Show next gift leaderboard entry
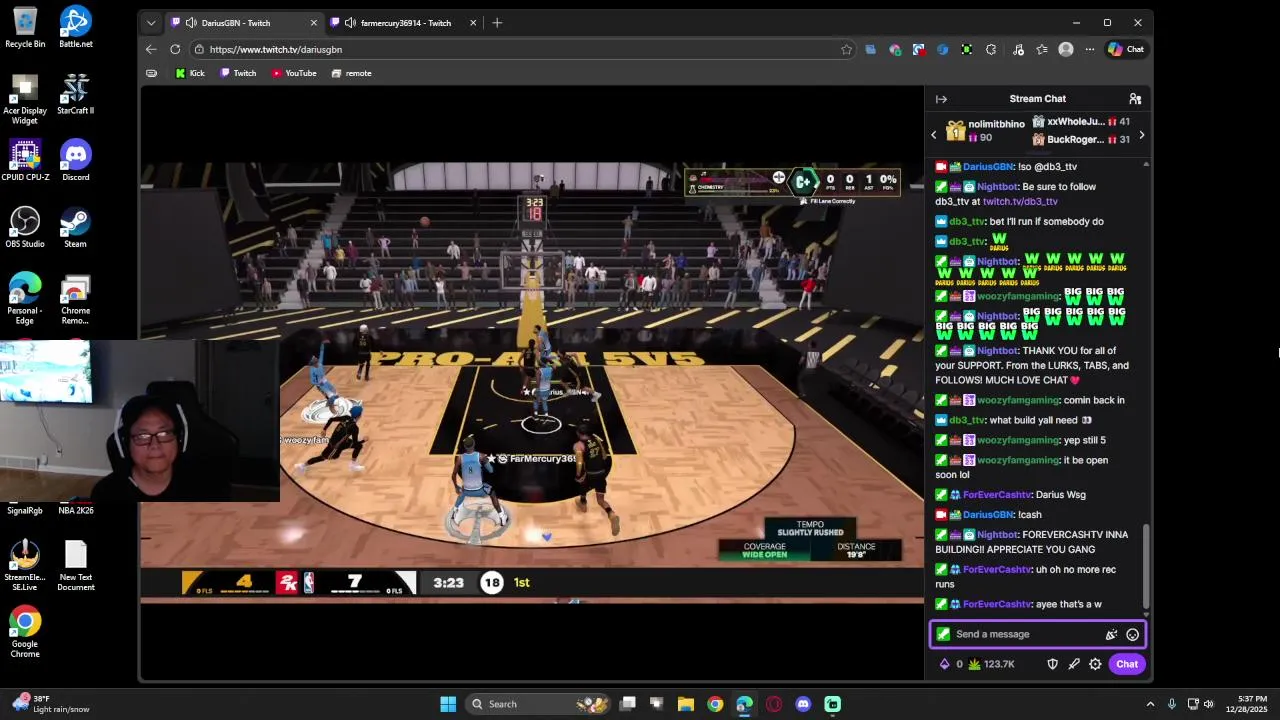This screenshot has height=720, width=1280. 1141,135
